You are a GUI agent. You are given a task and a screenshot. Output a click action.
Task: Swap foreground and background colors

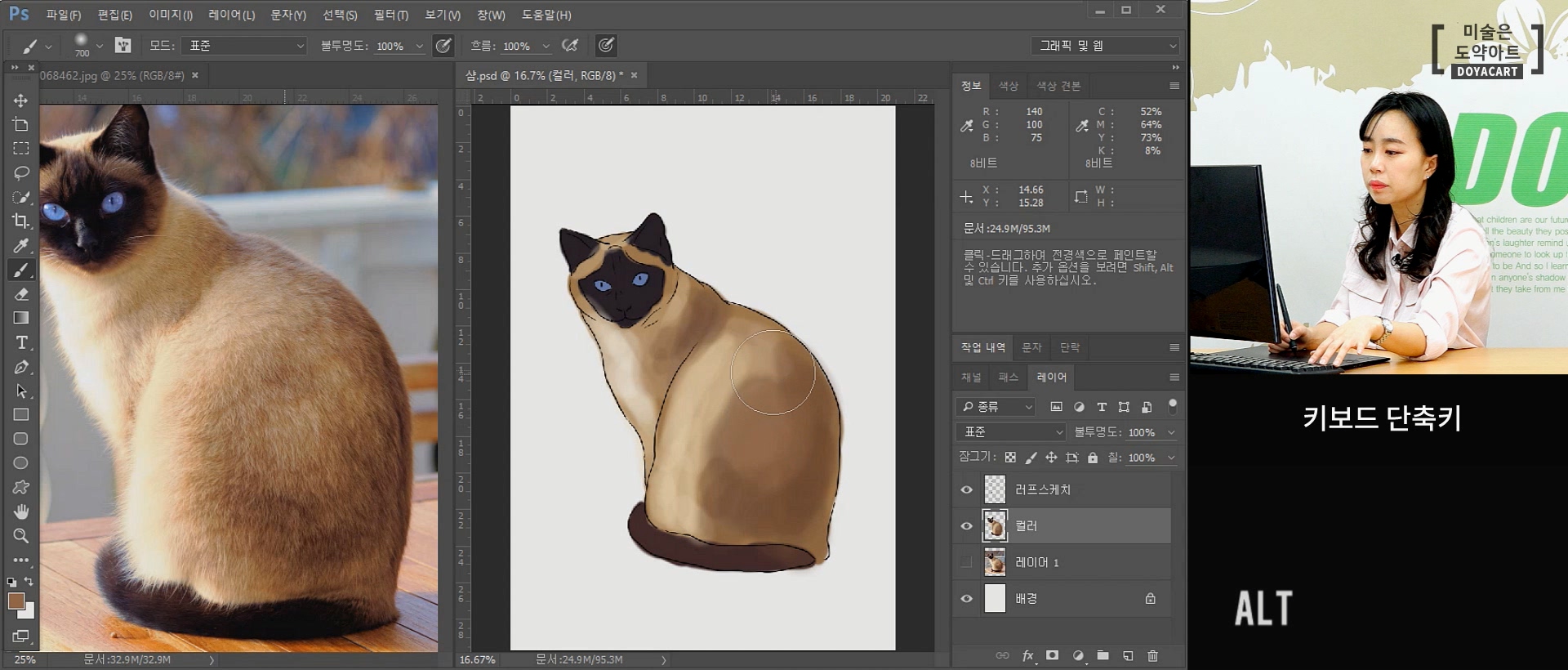click(29, 582)
